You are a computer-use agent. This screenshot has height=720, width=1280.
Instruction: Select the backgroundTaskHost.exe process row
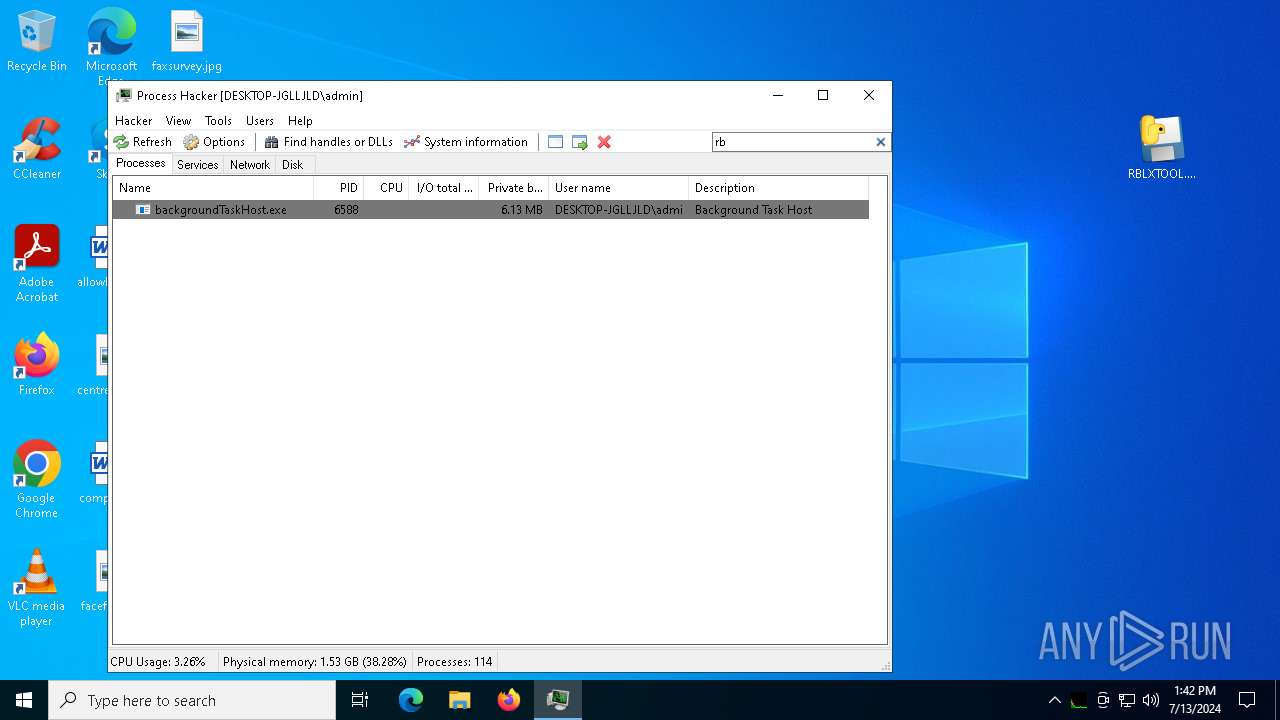click(490, 210)
